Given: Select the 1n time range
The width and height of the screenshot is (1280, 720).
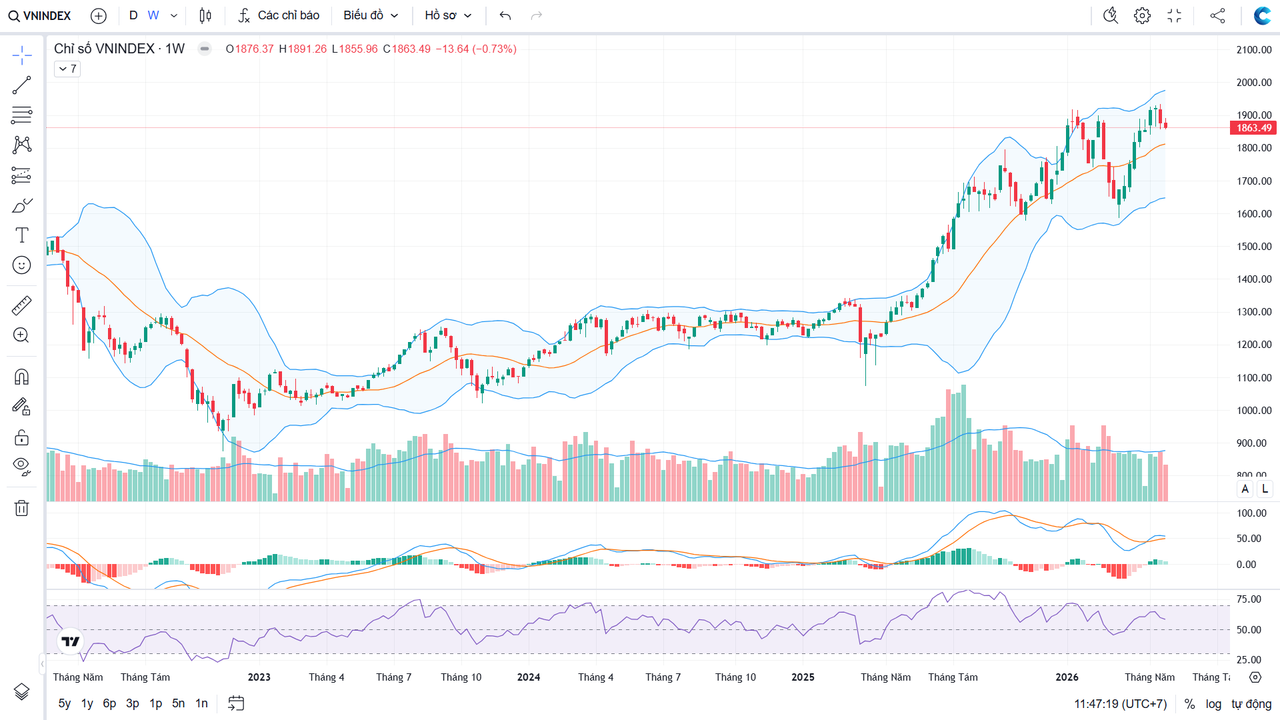Looking at the screenshot, I should click(201, 703).
